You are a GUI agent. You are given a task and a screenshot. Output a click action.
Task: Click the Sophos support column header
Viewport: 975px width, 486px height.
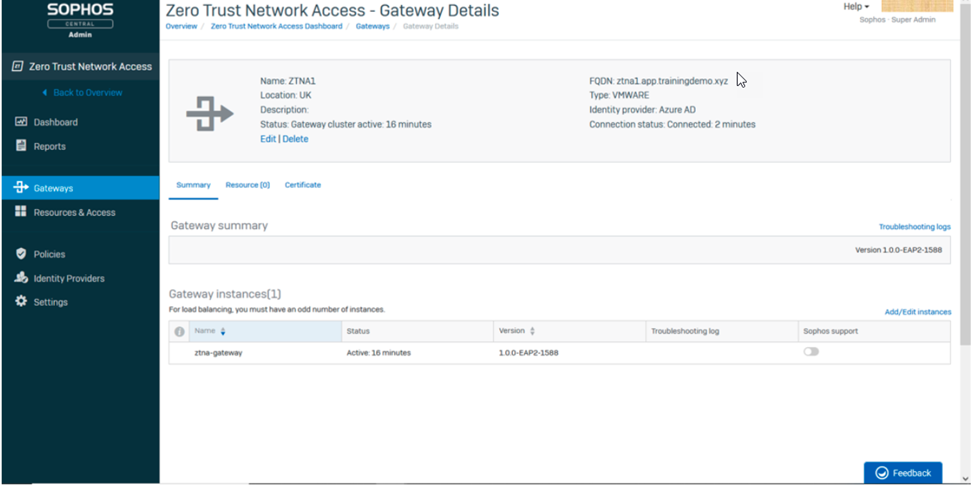point(874,331)
